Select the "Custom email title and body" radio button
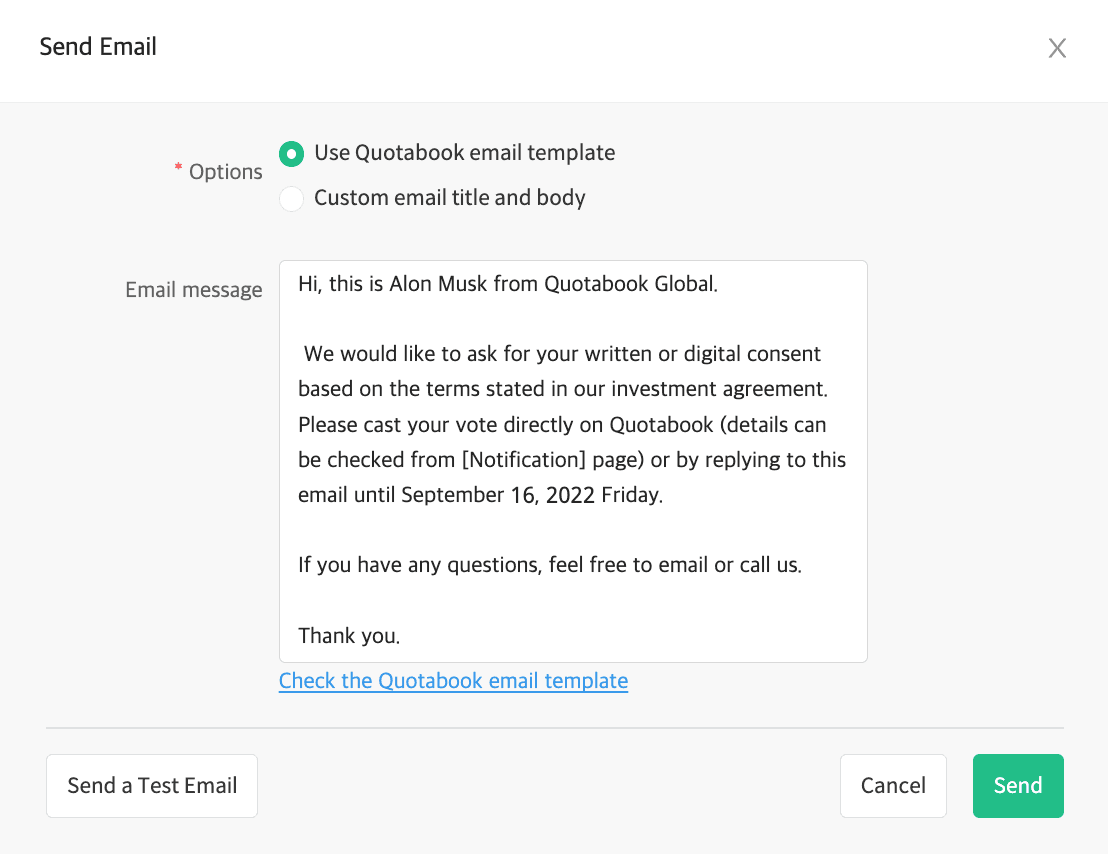The height and width of the screenshot is (854, 1108). [291, 198]
